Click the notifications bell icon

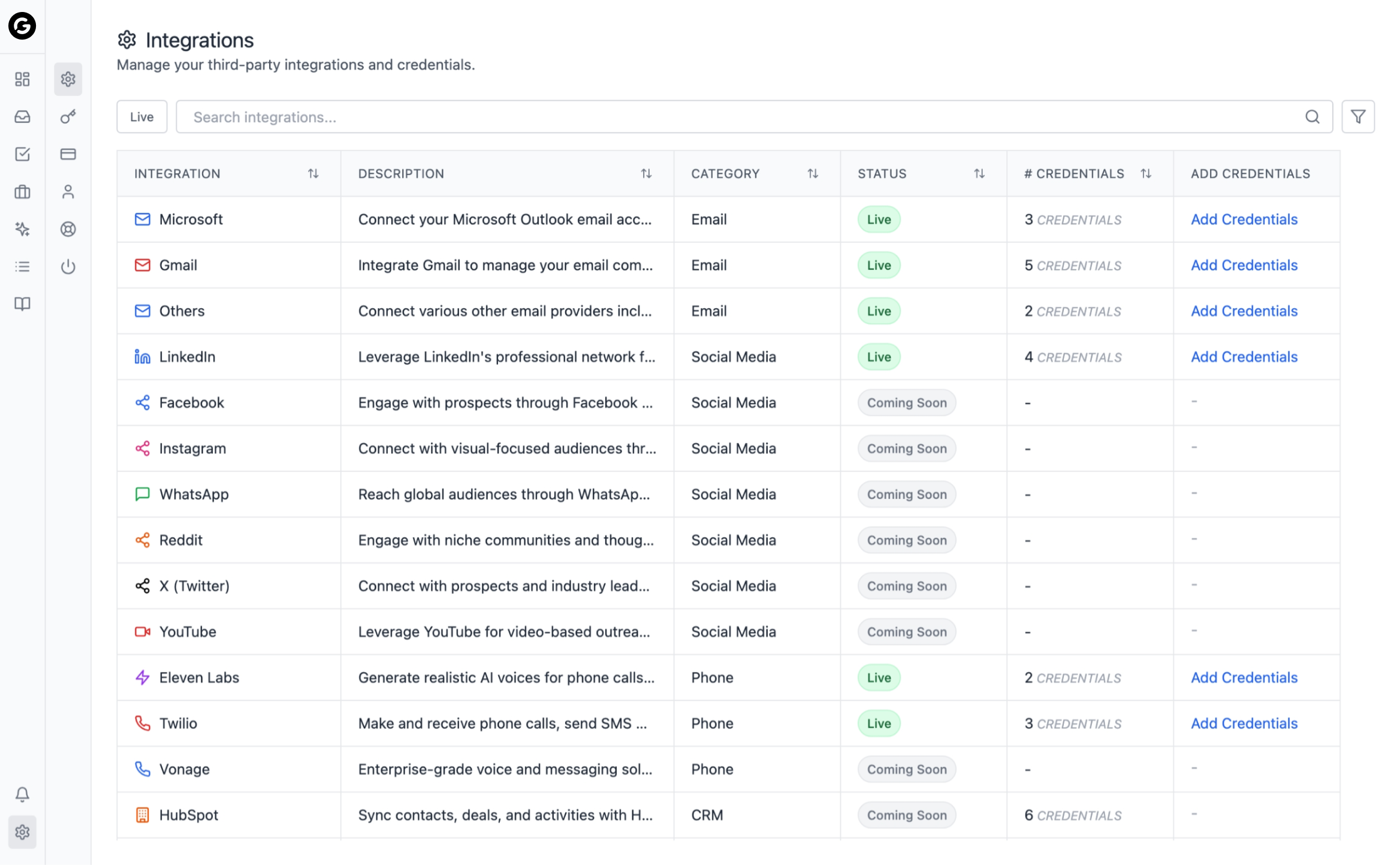coord(22,794)
